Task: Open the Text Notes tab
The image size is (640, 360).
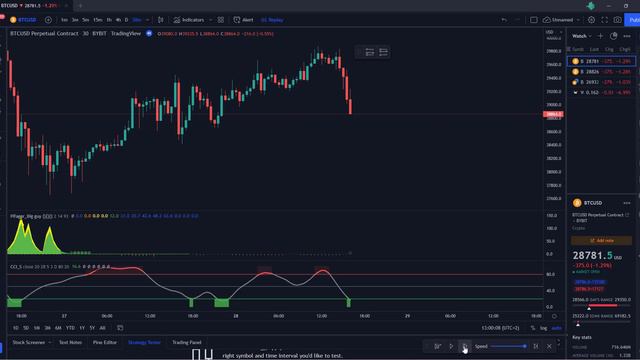Action: tap(70, 342)
